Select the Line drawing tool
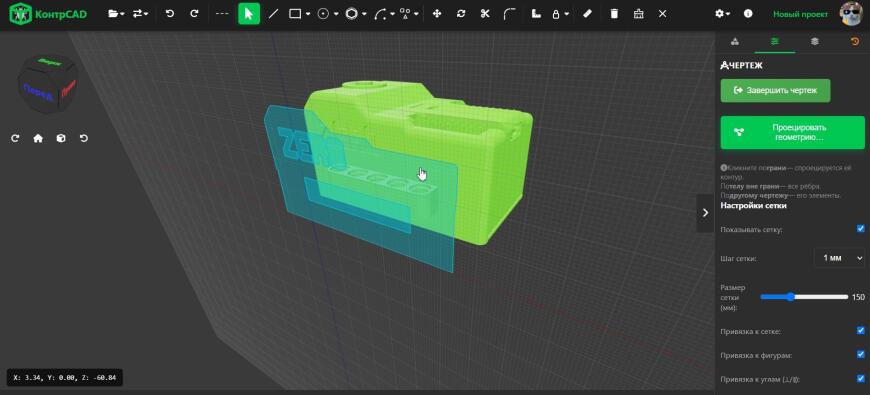Viewport: 870px width, 395px height. coord(273,14)
